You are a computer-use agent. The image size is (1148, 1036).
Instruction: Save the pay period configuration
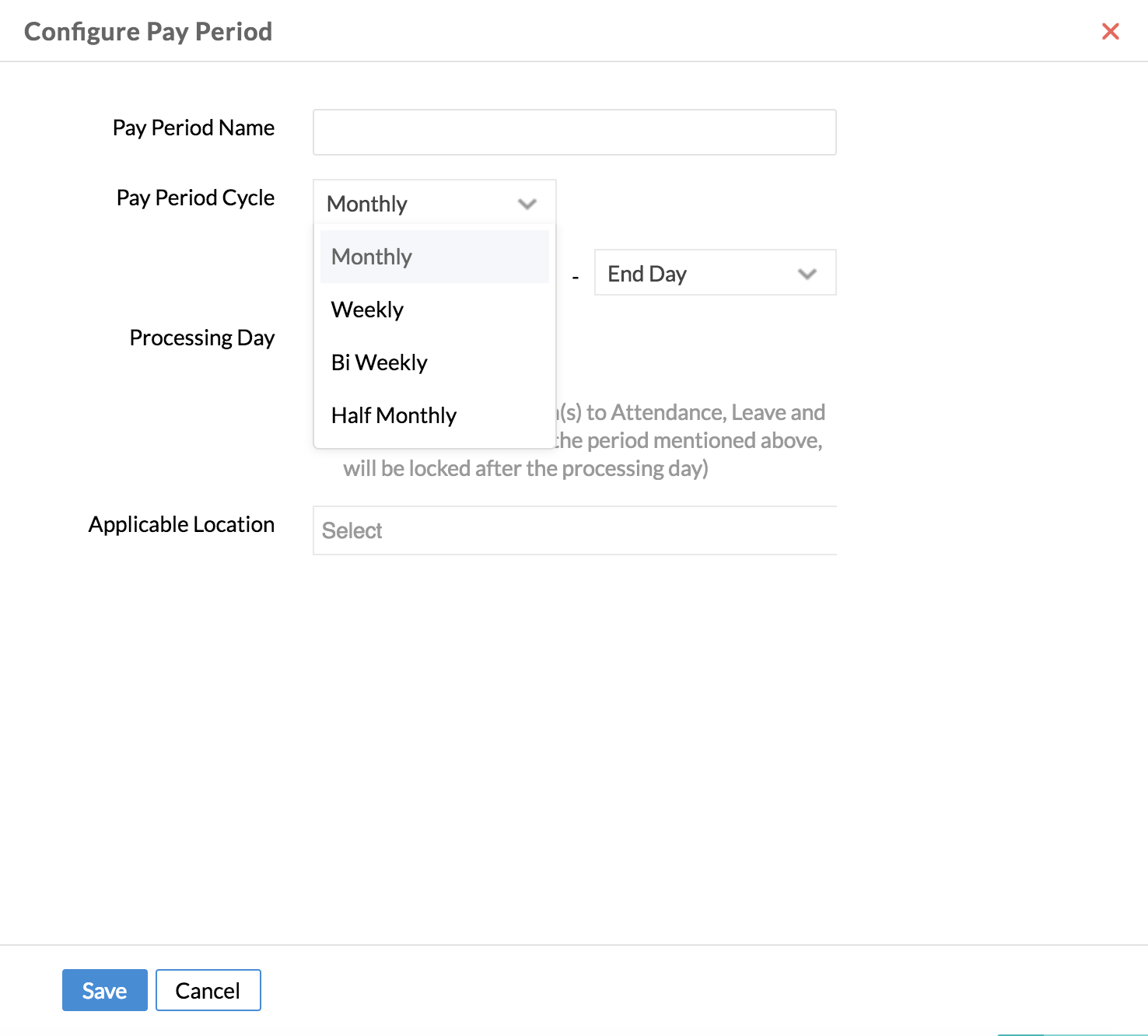[x=105, y=990]
